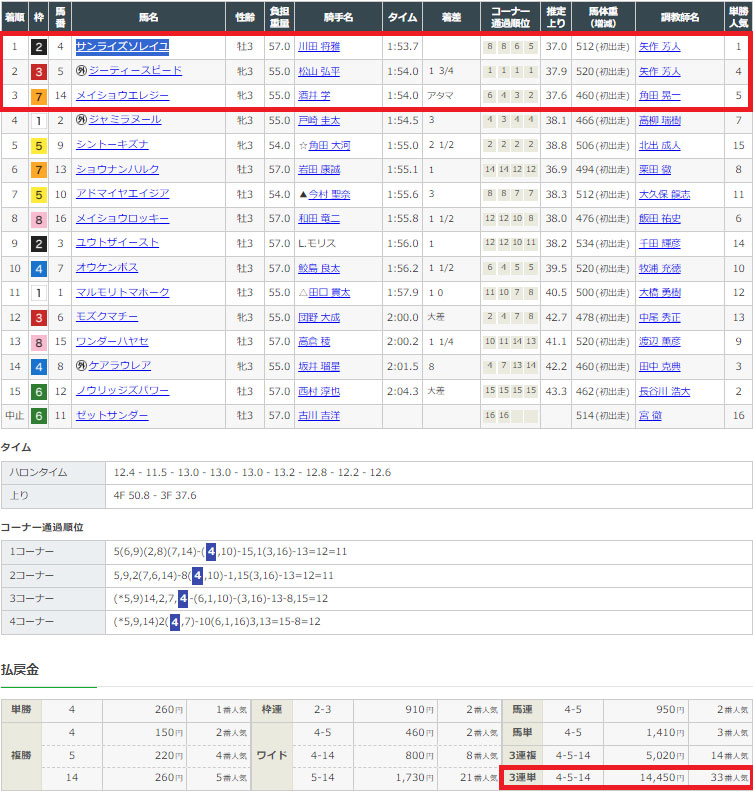The height and width of the screenshot is (791, 753).
Task: Click the 外 icon beside ケアラウレア
Action: 81,366
